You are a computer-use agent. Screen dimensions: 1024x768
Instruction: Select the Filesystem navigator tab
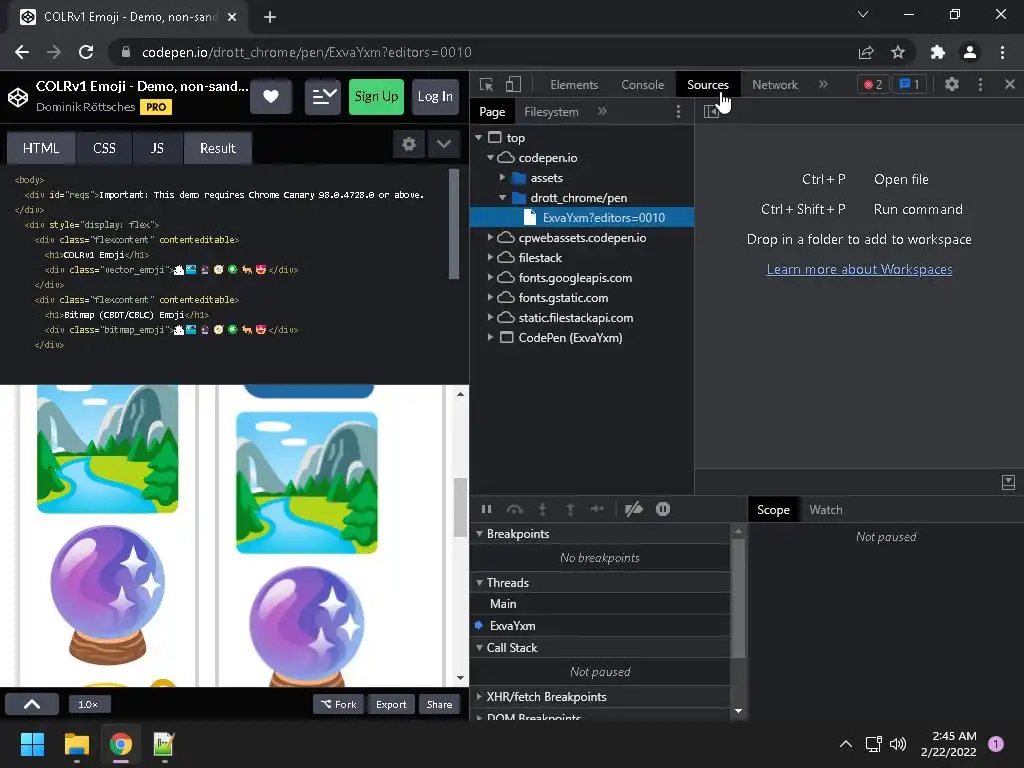(551, 112)
